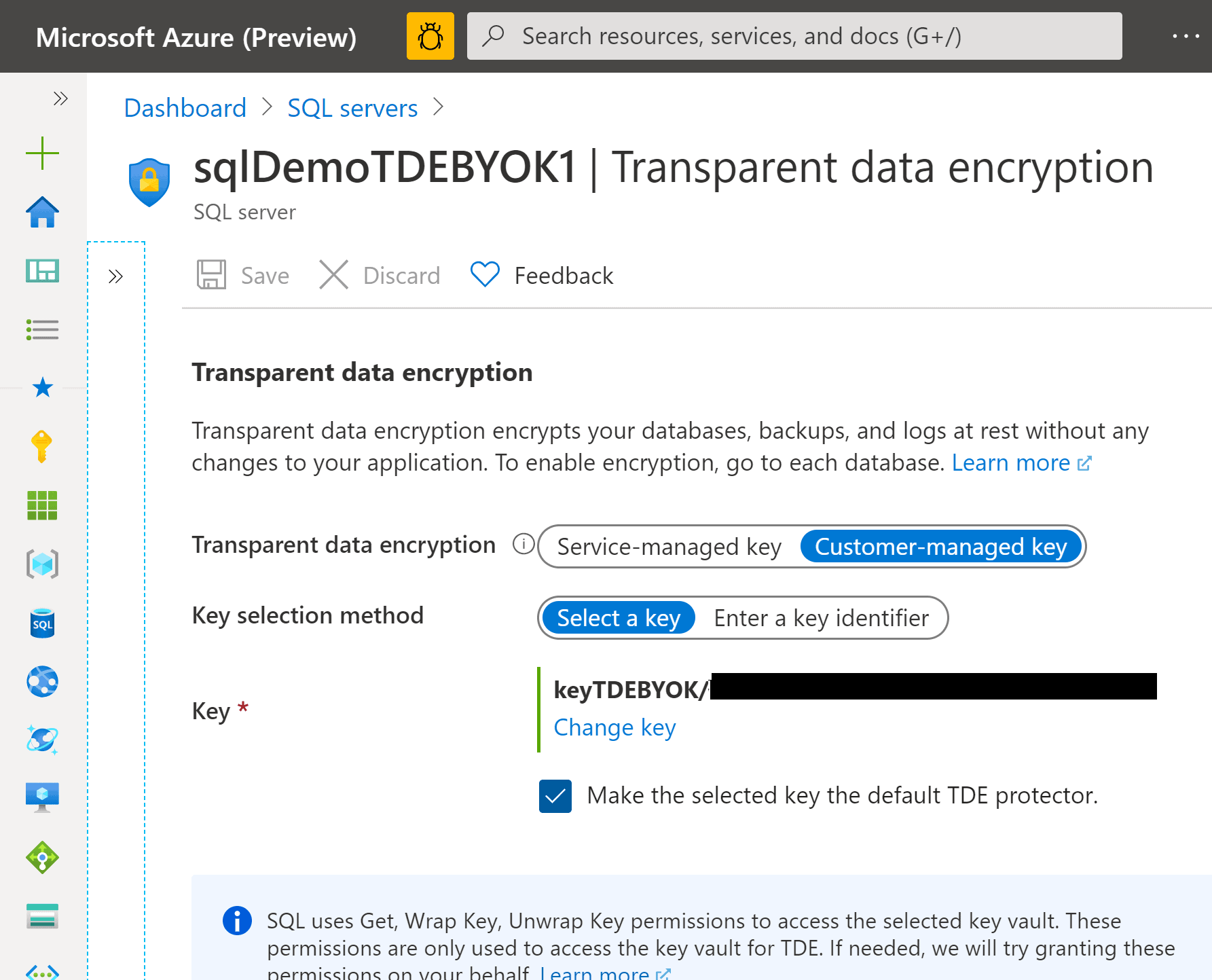Screen dimensions: 1212x980
Task: Open the SQL databases sidebar icon
Action: click(x=42, y=623)
